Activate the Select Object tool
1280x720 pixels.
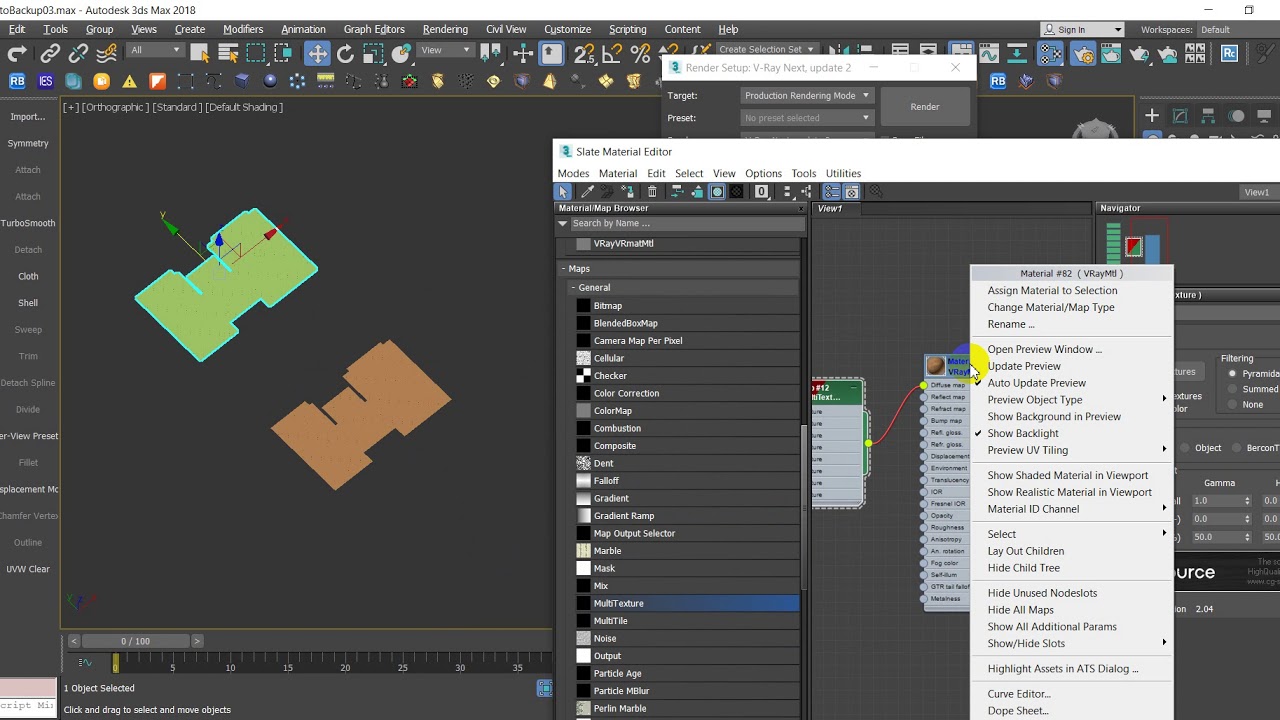pyautogui.click(x=200, y=54)
